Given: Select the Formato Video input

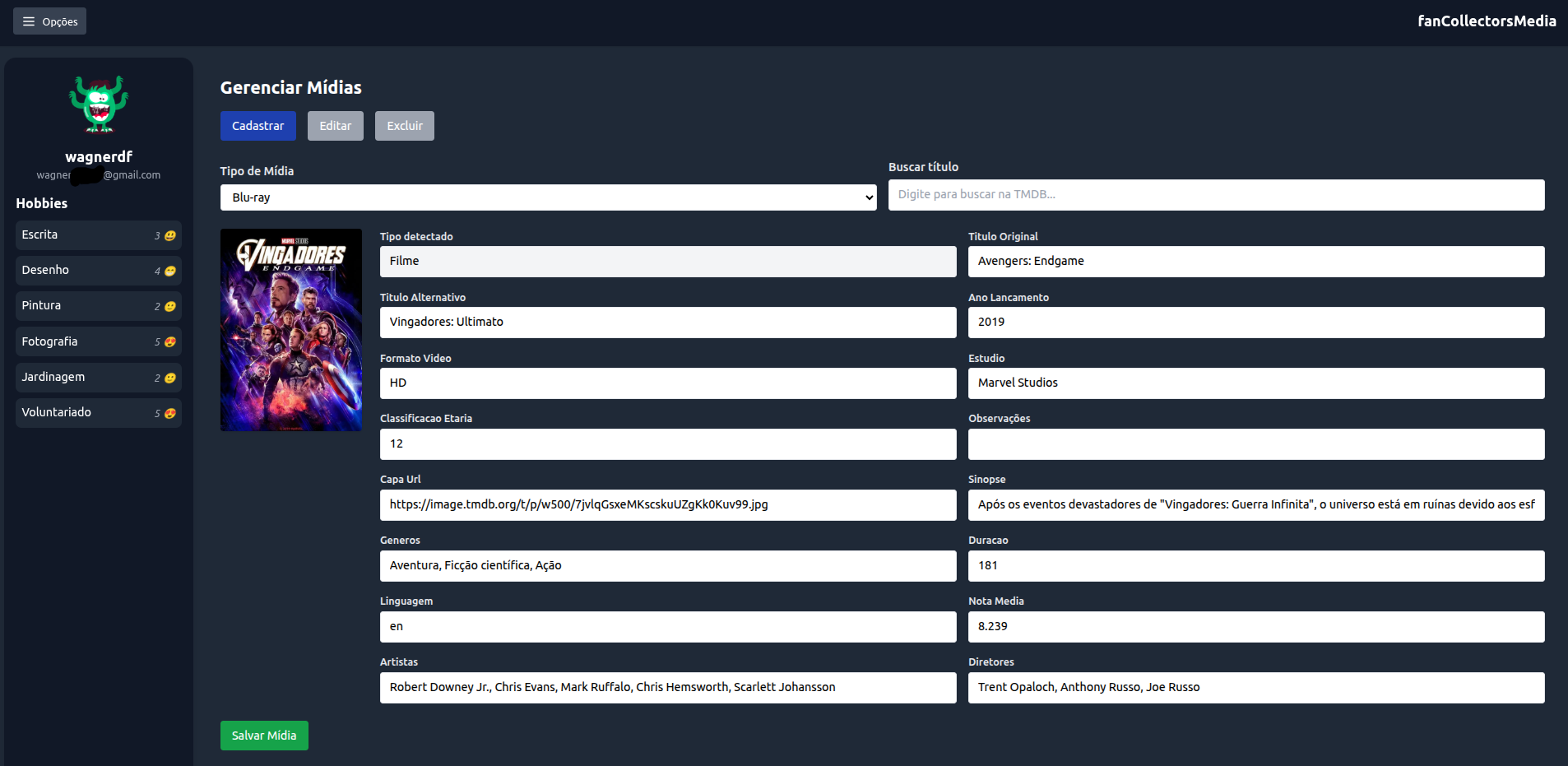Looking at the screenshot, I should click(x=668, y=383).
